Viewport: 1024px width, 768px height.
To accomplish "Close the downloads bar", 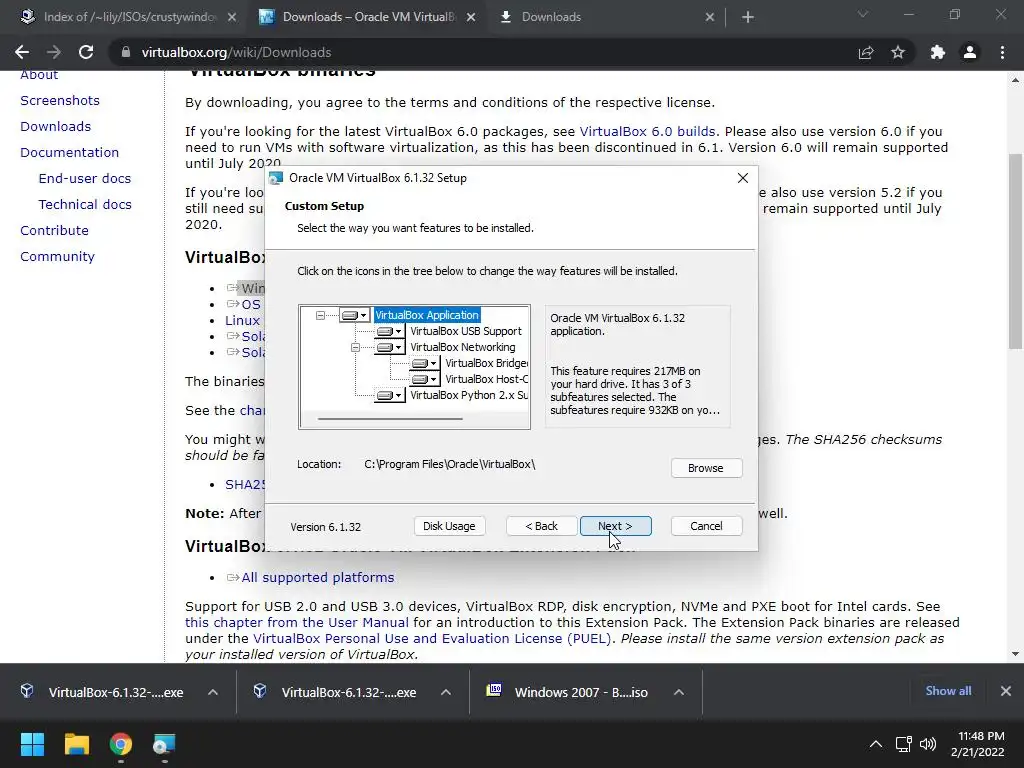I will click(x=1006, y=691).
